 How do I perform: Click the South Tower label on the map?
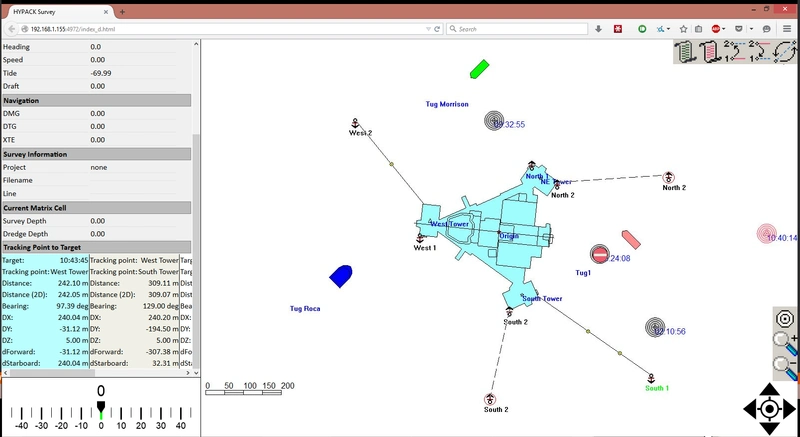[x=542, y=298]
